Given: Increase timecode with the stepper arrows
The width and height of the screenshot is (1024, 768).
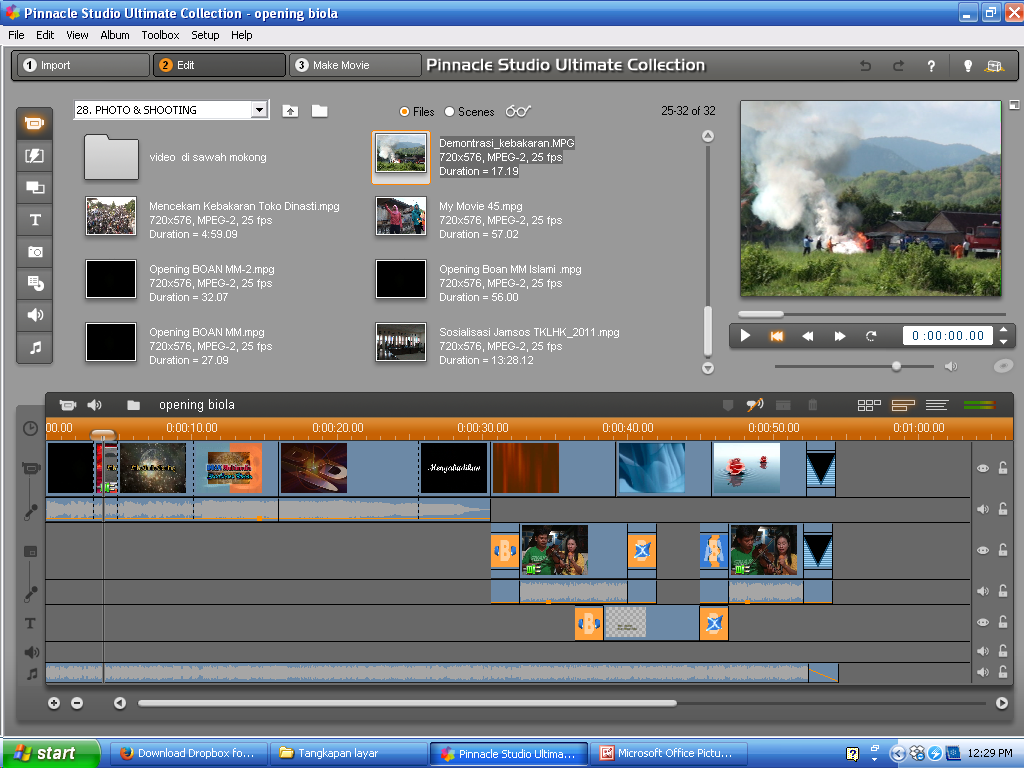Looking at the screenshot, I should [1003, 330].
